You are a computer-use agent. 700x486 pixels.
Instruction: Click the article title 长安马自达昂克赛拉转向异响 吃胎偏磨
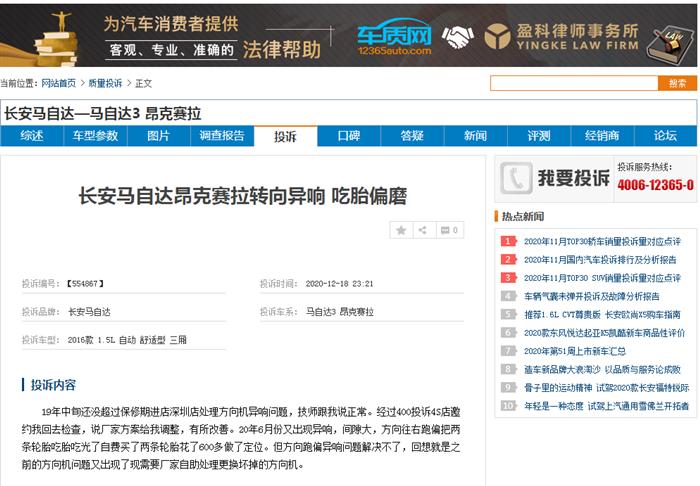click(x=243, y=196)
